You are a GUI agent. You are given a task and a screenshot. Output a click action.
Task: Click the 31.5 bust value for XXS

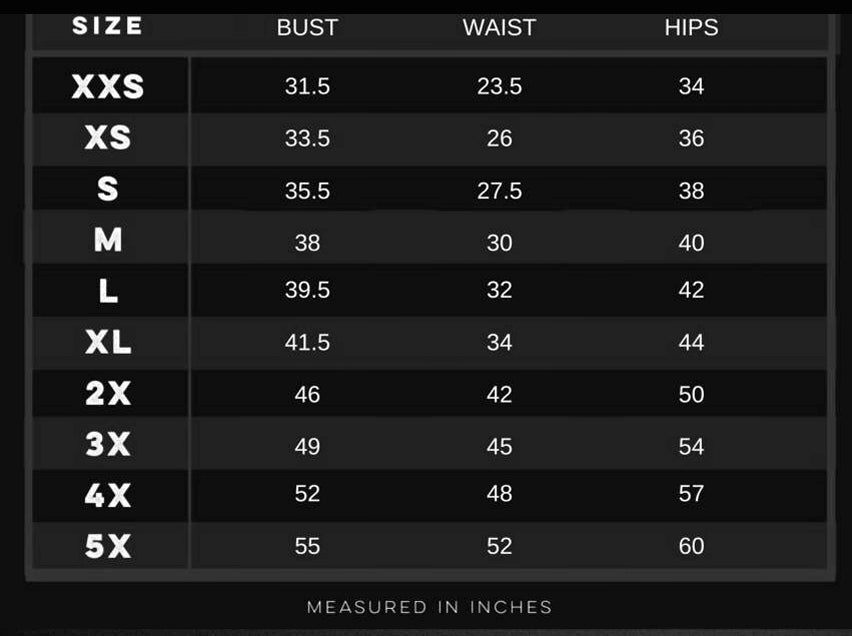coord(308,86)
